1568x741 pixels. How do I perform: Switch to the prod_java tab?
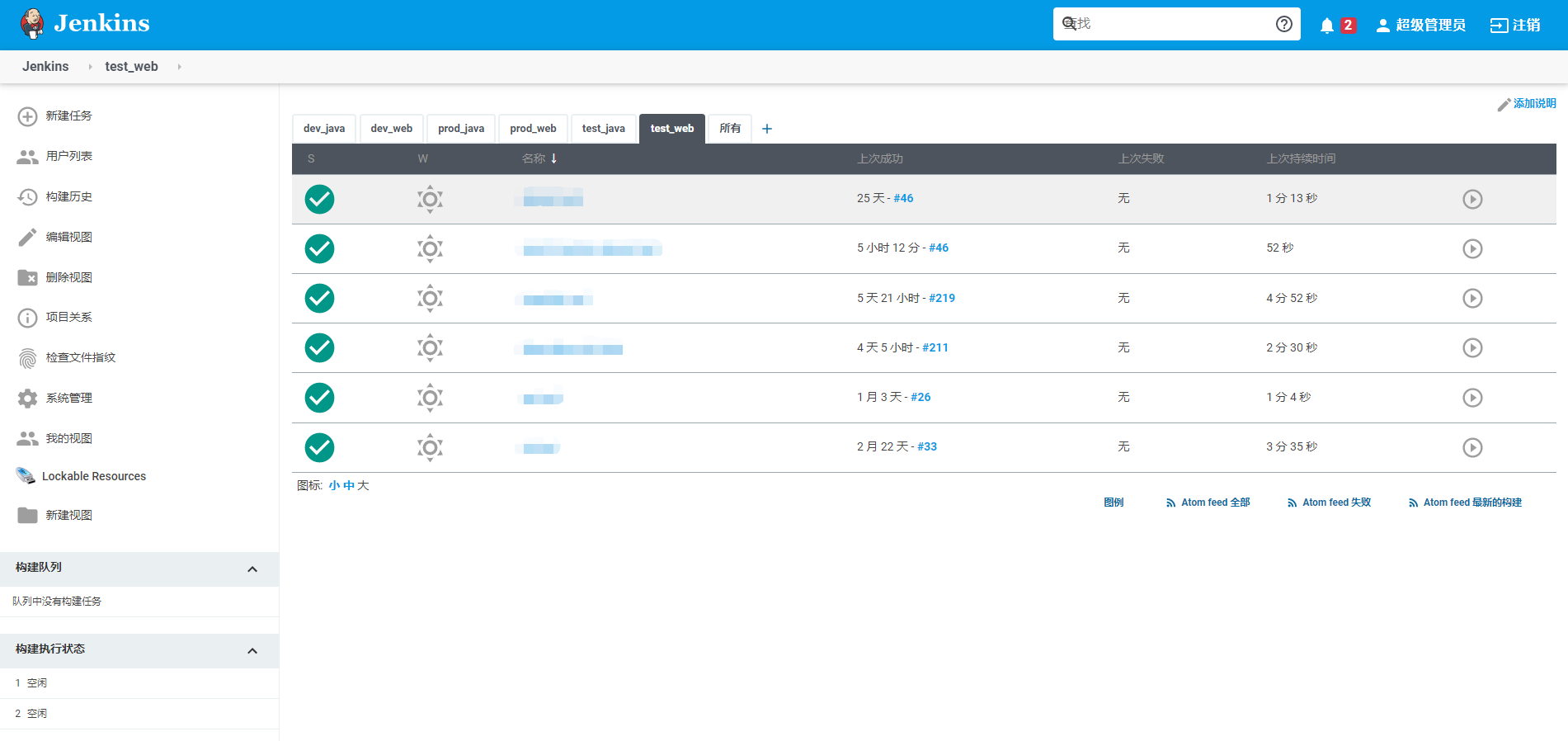tap(460, 129)
